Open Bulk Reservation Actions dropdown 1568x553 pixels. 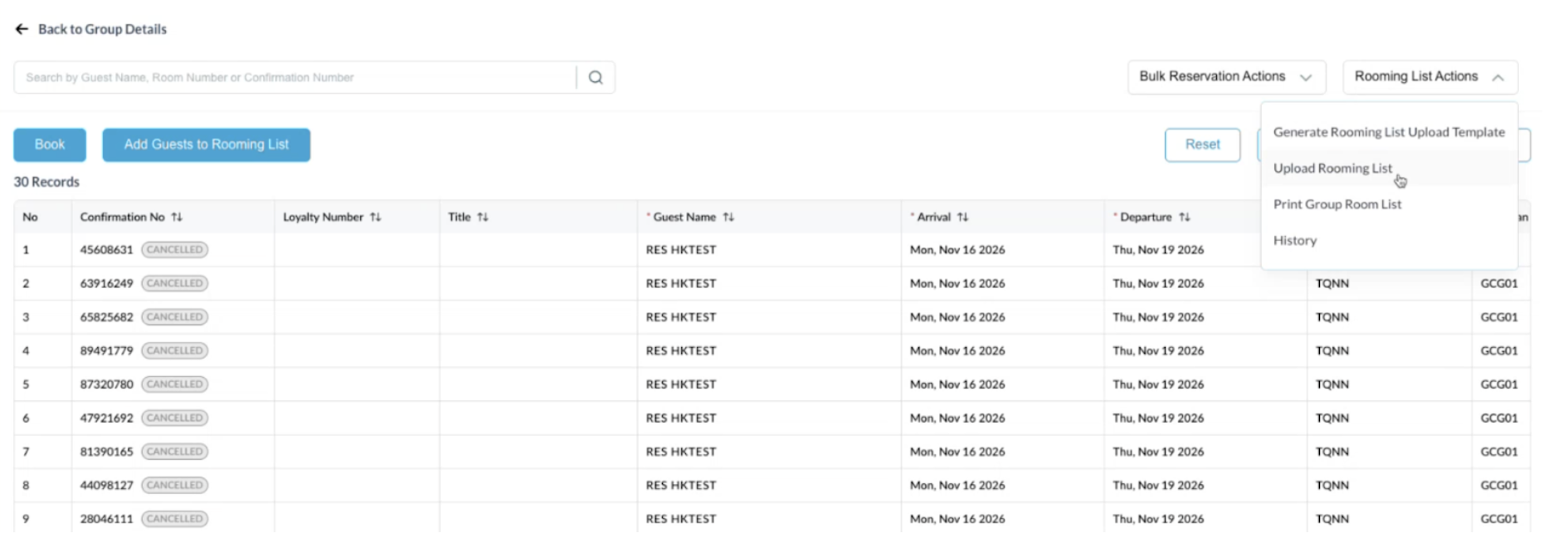[1225, 76]
